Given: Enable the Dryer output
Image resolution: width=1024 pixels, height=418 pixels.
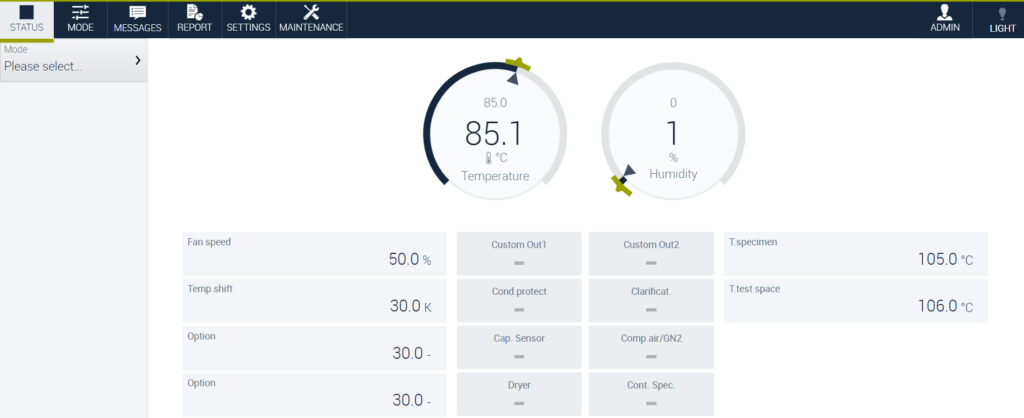Looking at the screenshot, I should pos(519,393).
